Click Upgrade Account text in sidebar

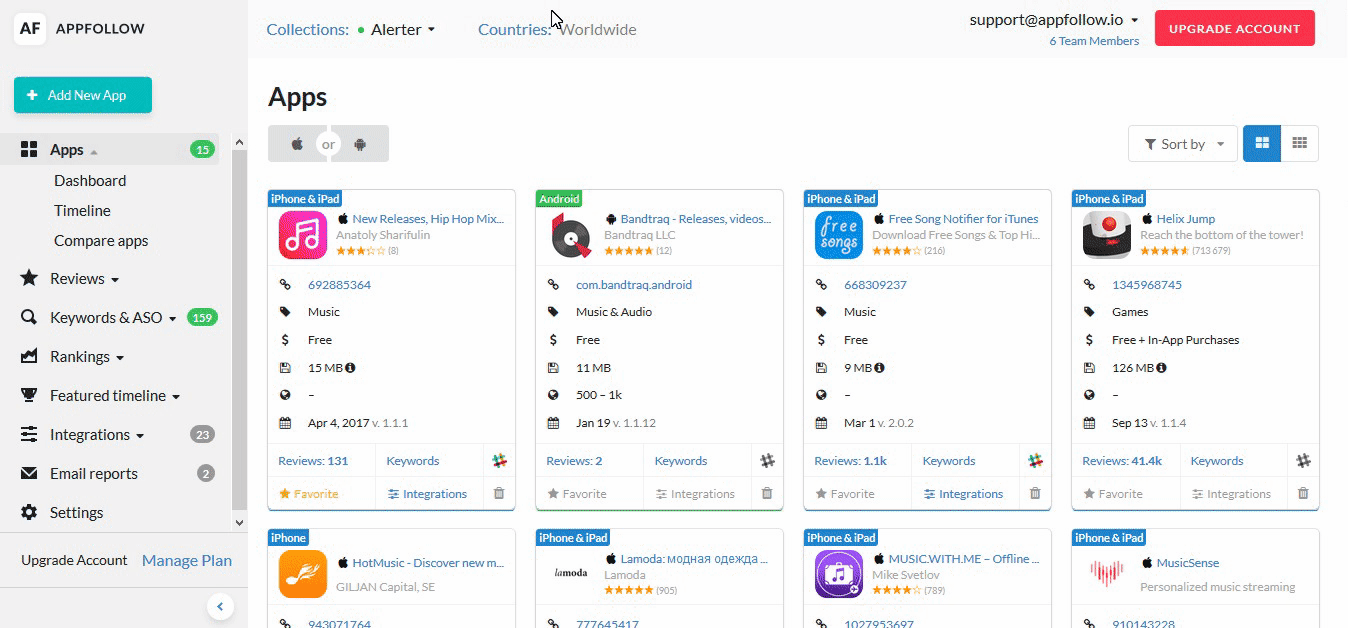click(74, 561)
